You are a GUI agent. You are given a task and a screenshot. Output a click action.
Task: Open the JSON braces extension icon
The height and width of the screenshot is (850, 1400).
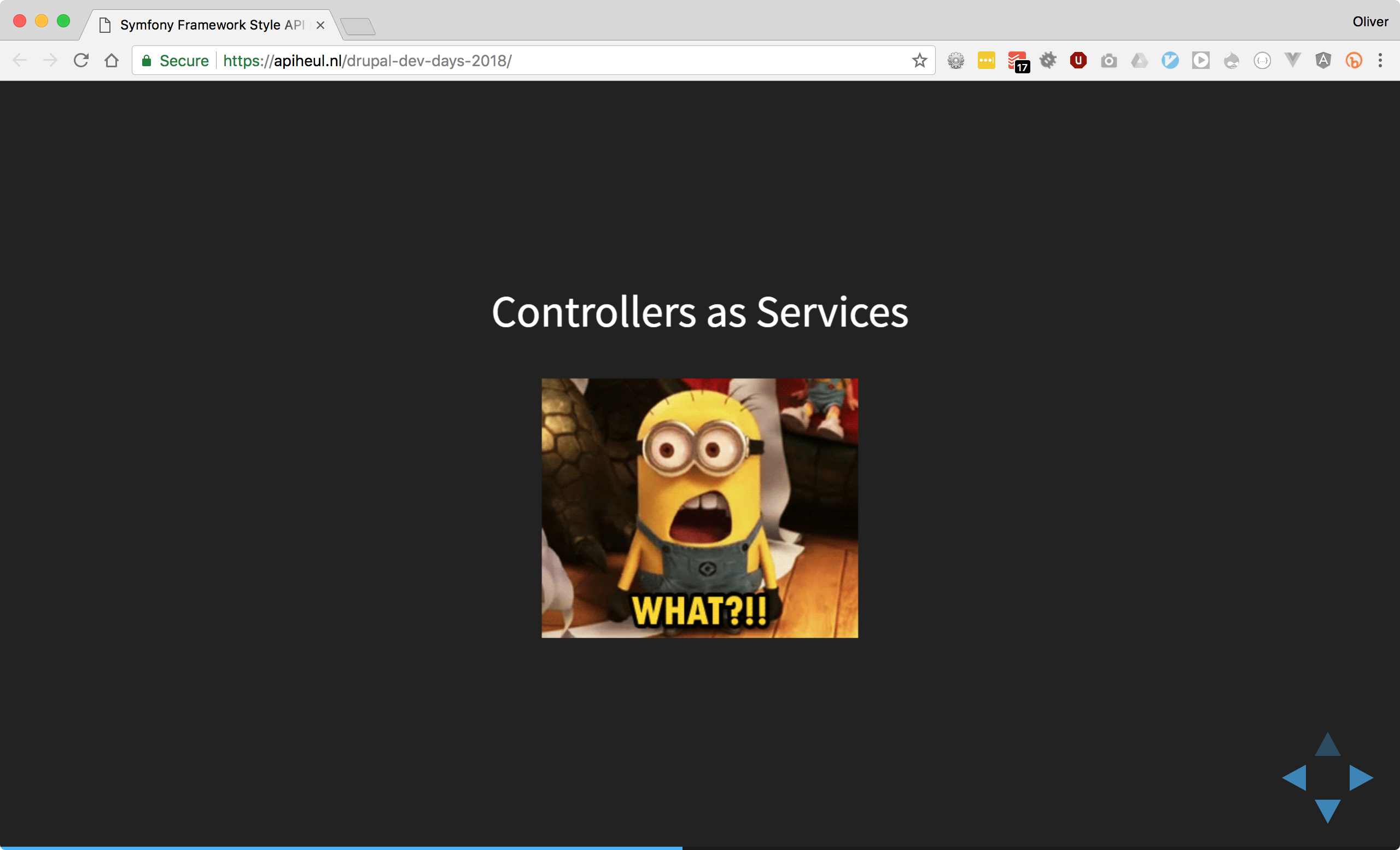(1262, 60)
